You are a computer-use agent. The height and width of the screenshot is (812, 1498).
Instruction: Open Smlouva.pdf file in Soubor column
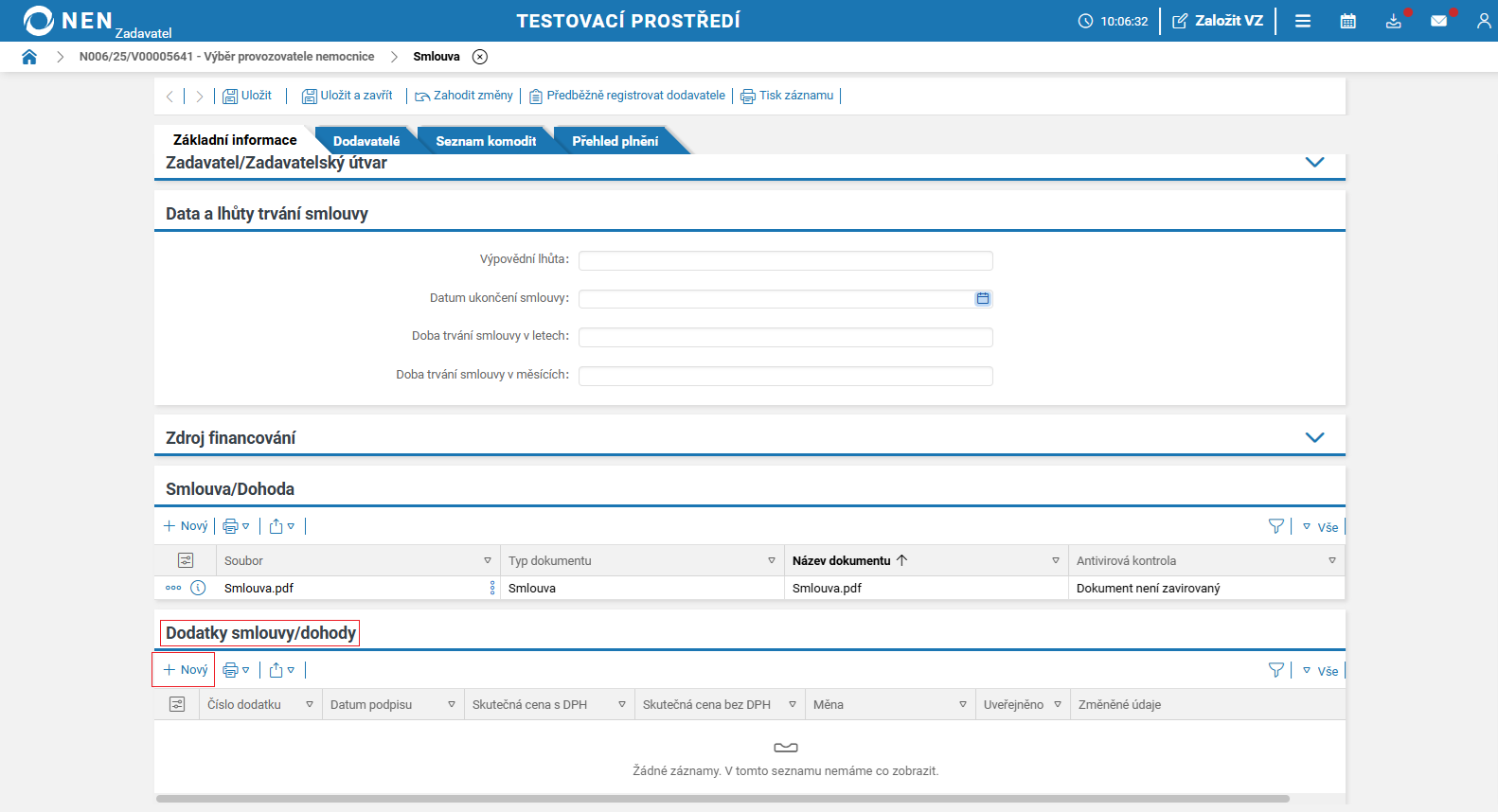pyautogui.click(x=259, y=589)
